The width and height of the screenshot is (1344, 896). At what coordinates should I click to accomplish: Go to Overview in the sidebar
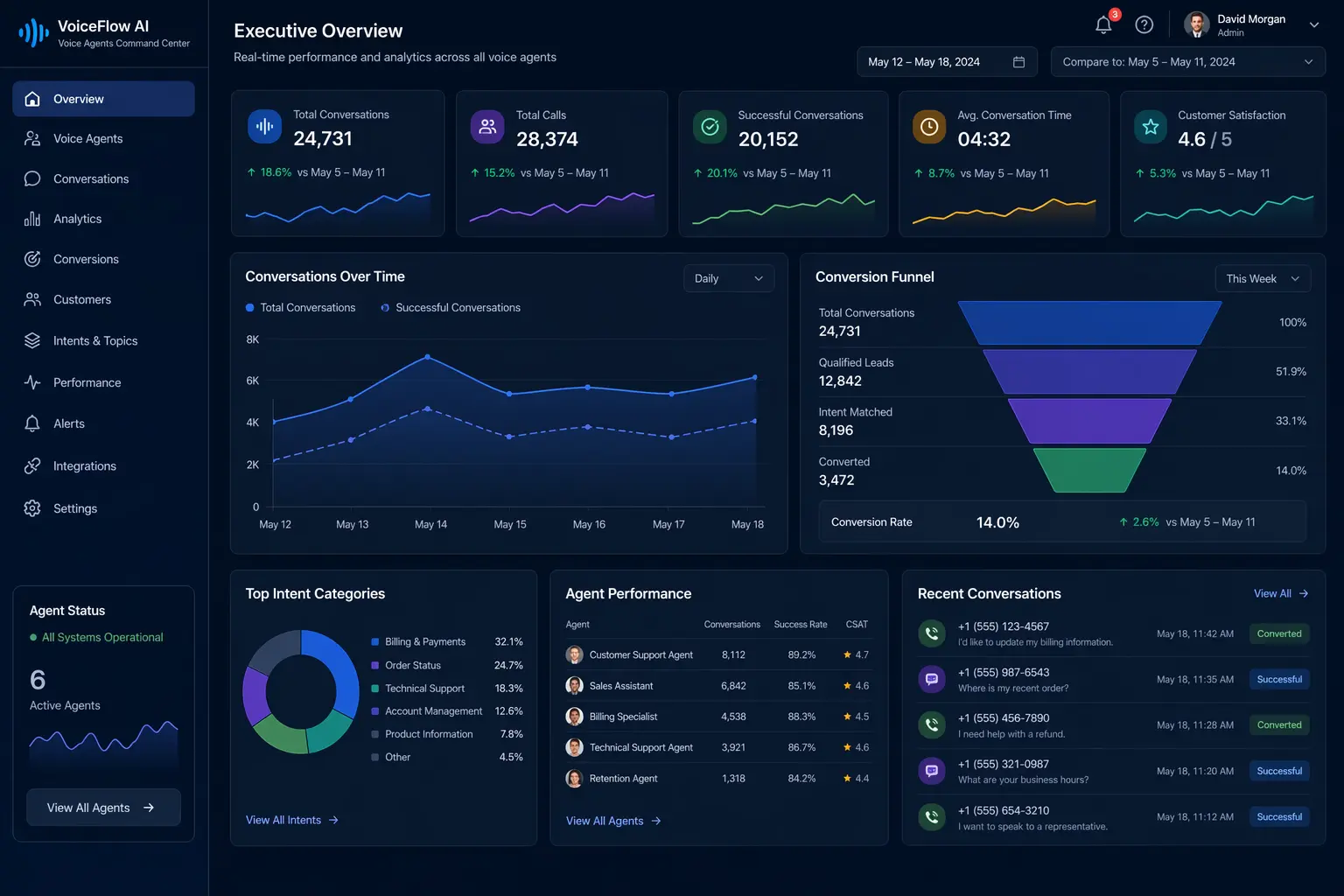pos(103,99)
